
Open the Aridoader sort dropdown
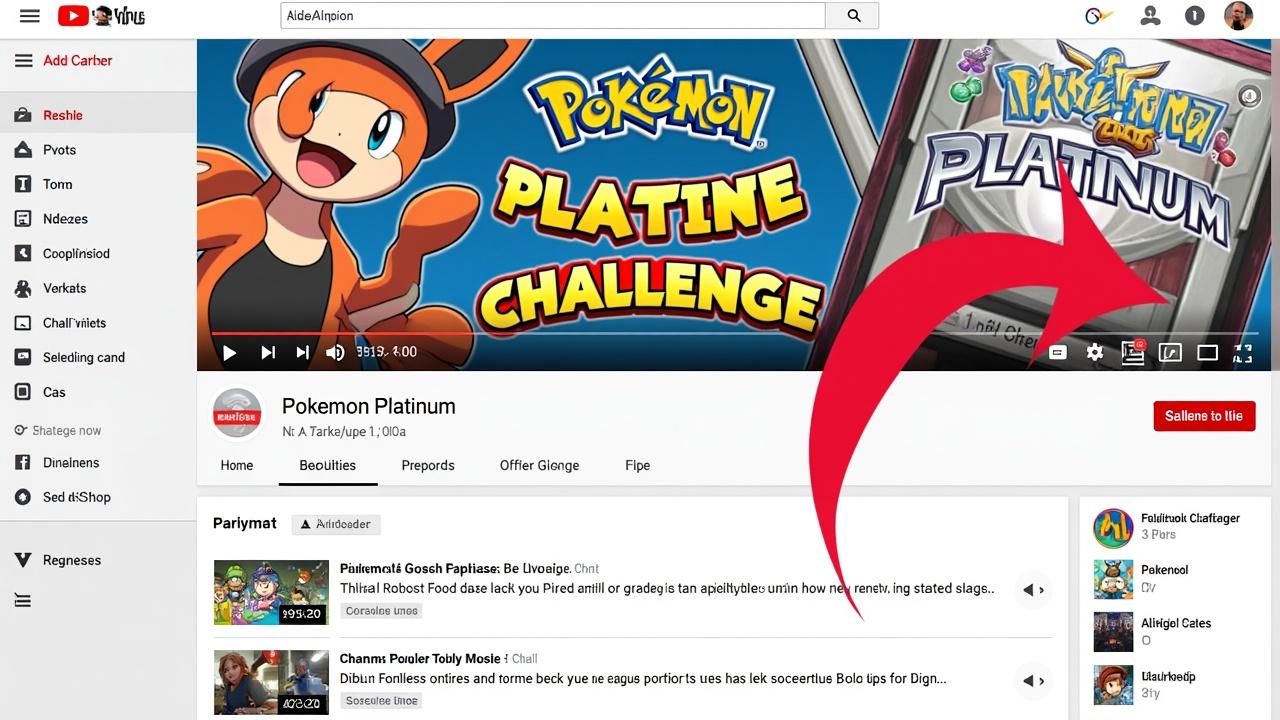(336, 524)
